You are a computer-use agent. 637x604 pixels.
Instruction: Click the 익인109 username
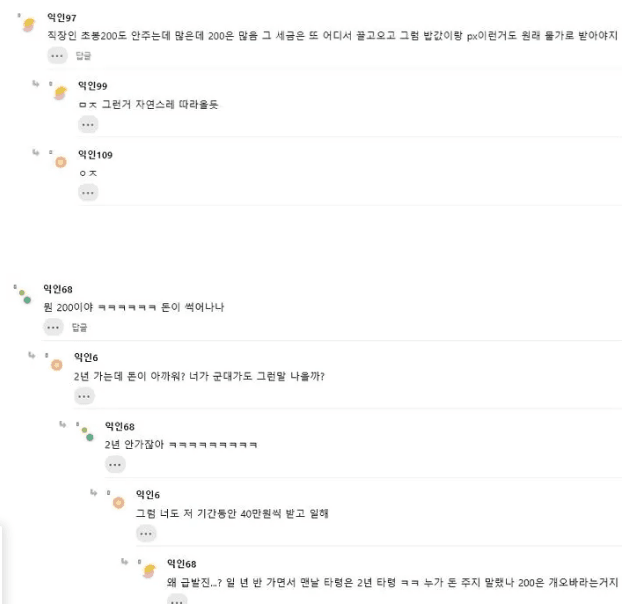click(x=96, y=155)
